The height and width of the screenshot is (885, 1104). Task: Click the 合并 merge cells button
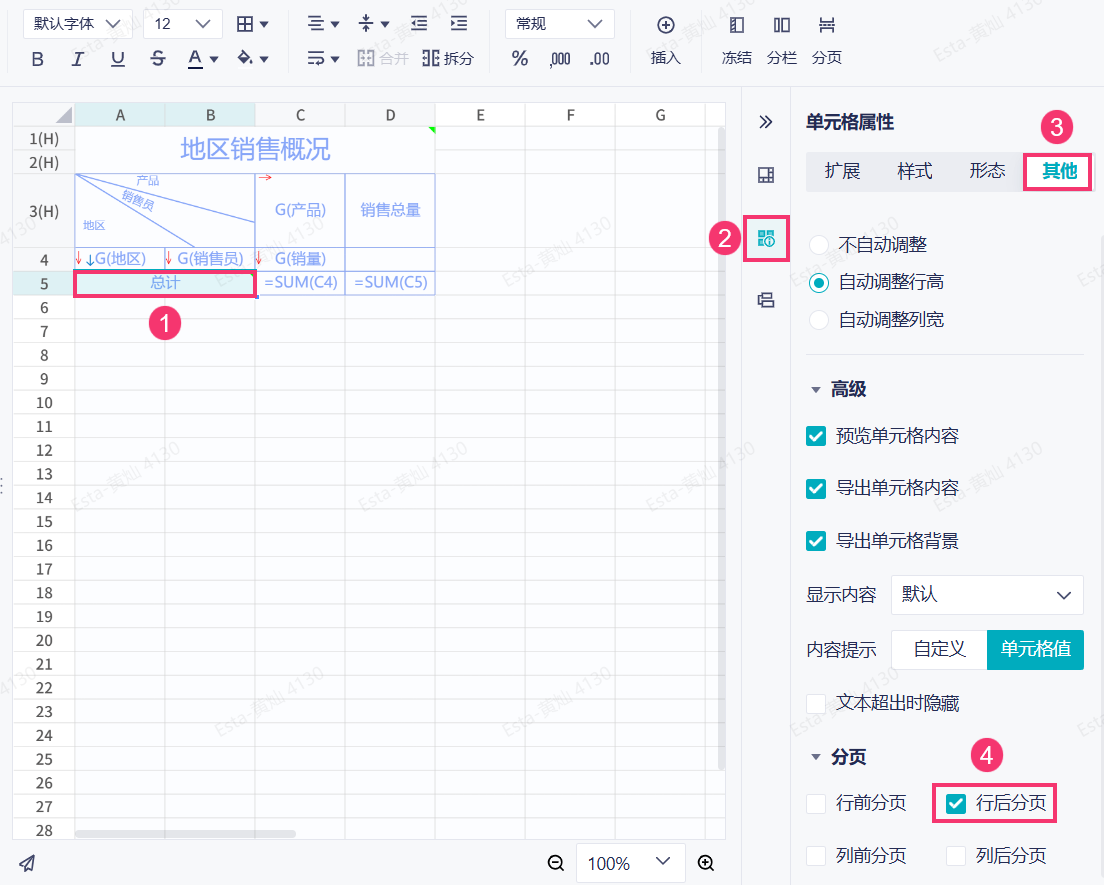click(x=383, y=58)
